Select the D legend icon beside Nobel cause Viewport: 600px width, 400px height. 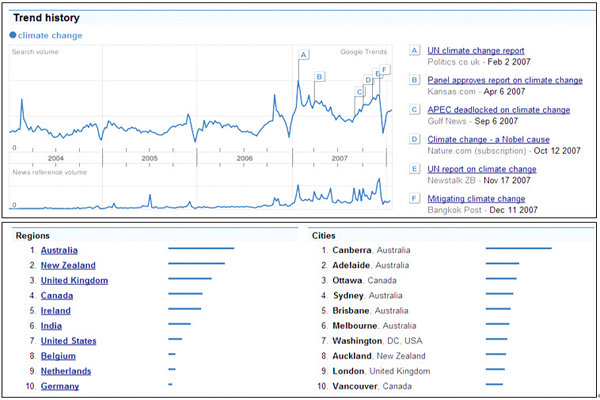[414, 139]
